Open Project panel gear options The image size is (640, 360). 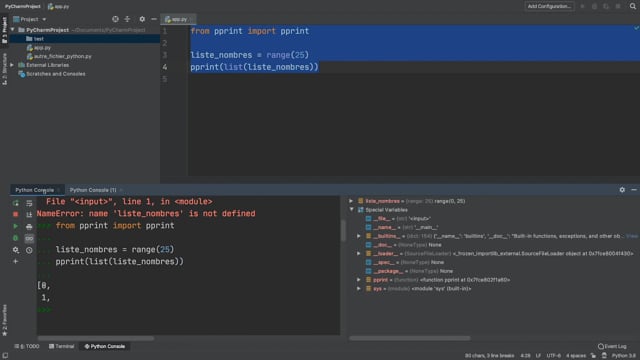[x=142, y=19]
